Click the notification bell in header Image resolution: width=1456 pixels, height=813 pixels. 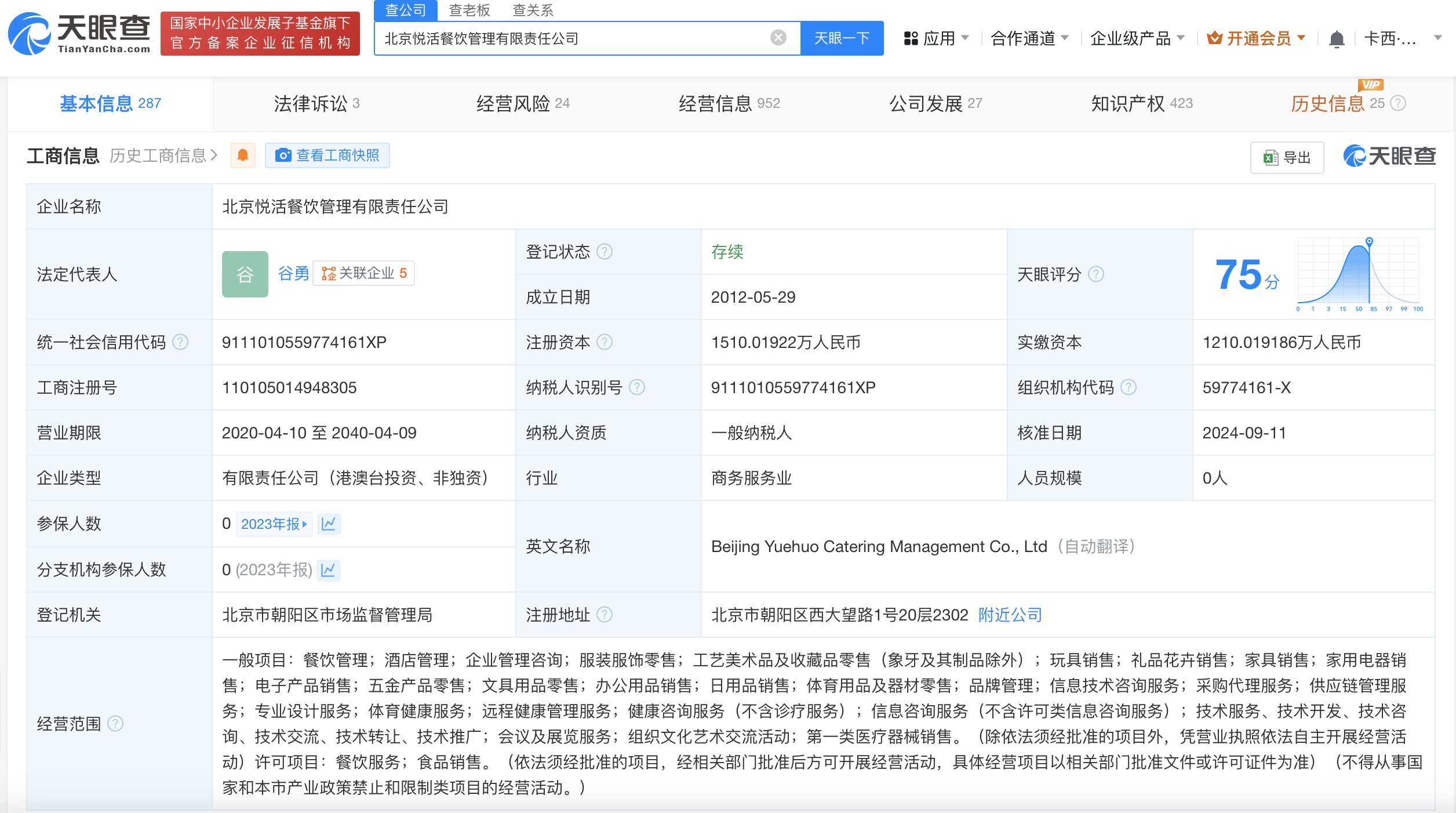tap(1337, 39)
